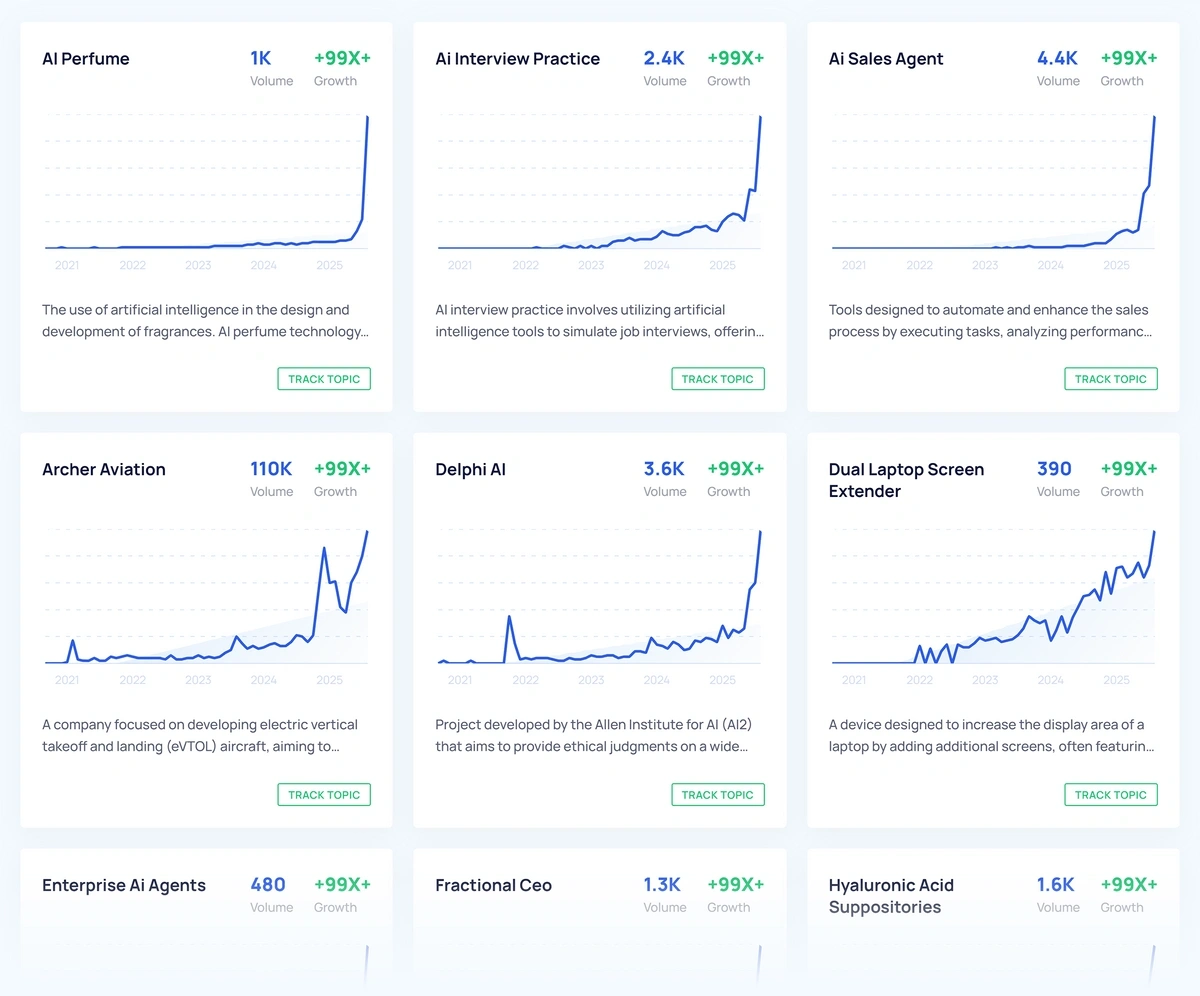This screenshot has height=996, width=1200.
Task: Open the Fractional Ceo topic
Action: click(x=493, y=885)
